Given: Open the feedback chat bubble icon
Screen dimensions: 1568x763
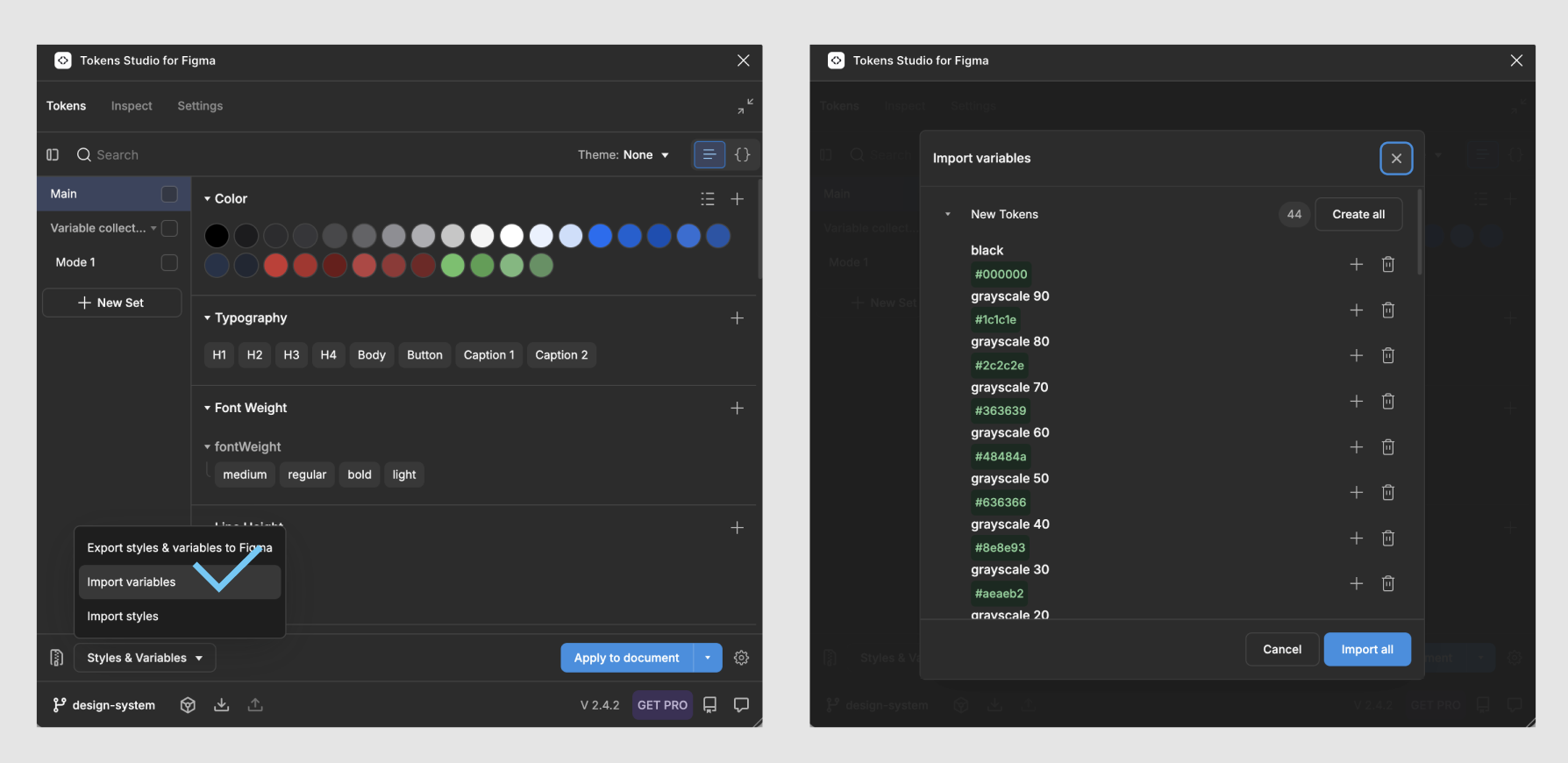Looking at the screenshot, I should 742,705.
